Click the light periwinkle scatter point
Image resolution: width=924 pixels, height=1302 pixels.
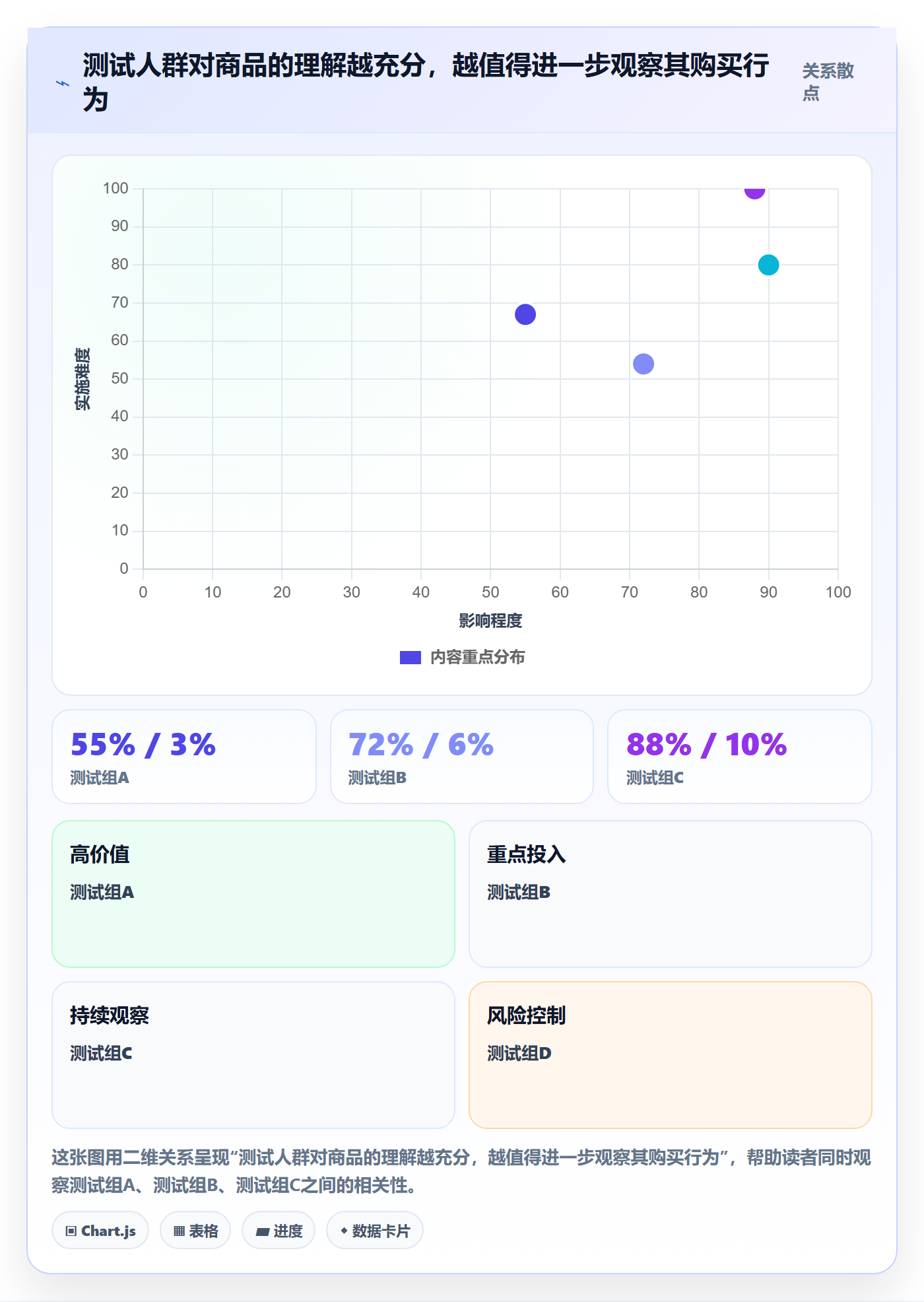(x=643, y=364)
